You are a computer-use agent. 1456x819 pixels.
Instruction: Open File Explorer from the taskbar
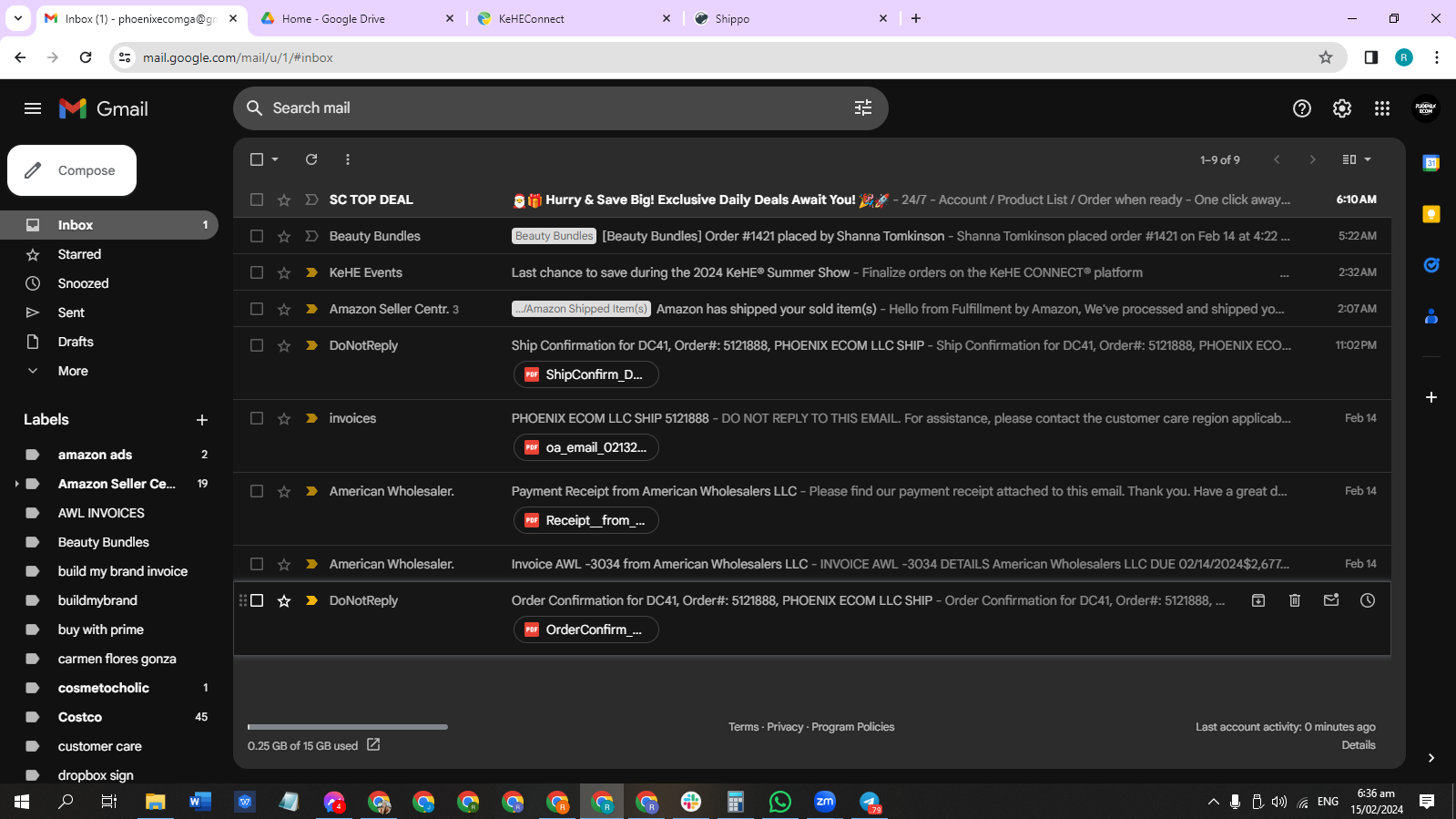tap(156, 802)
